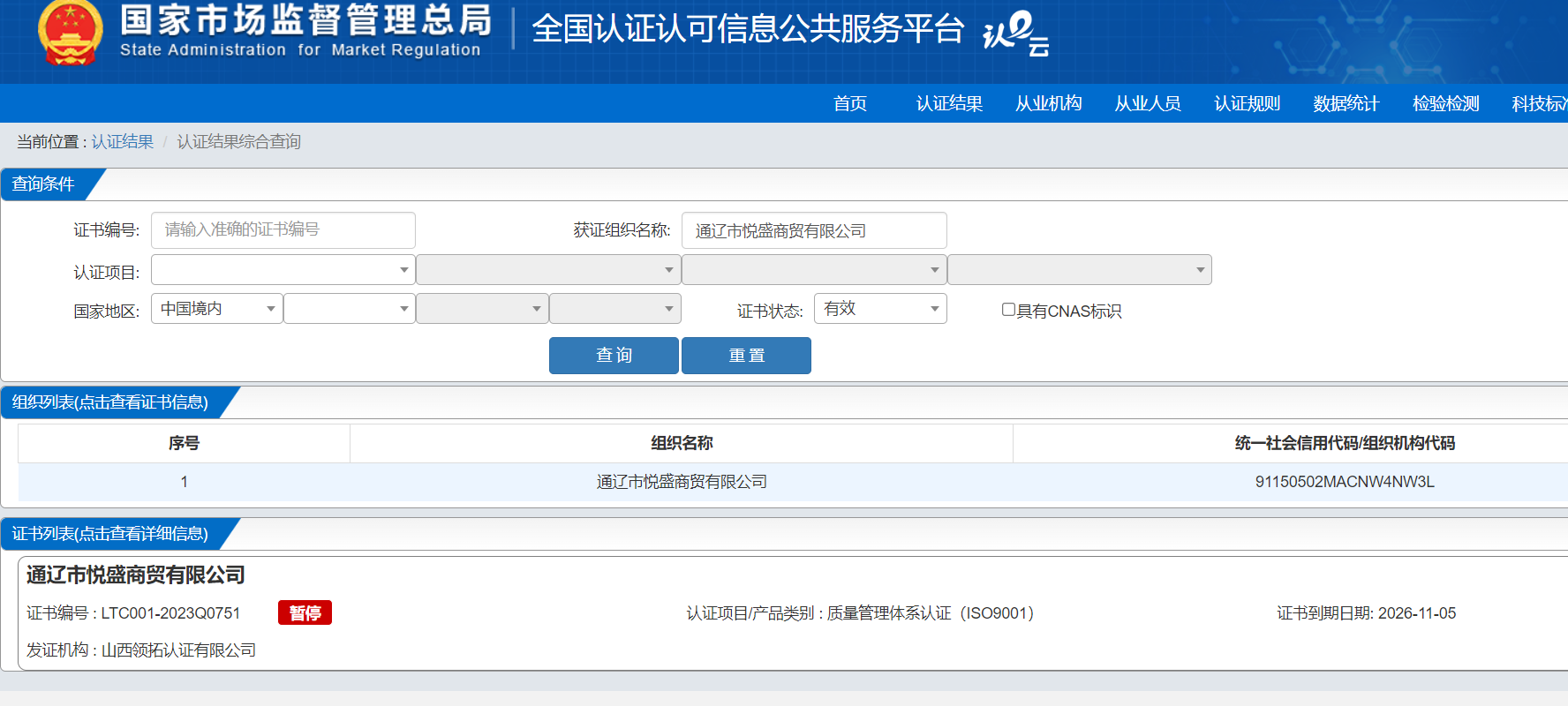Open the 认证结果 menu item

[949, 103]
